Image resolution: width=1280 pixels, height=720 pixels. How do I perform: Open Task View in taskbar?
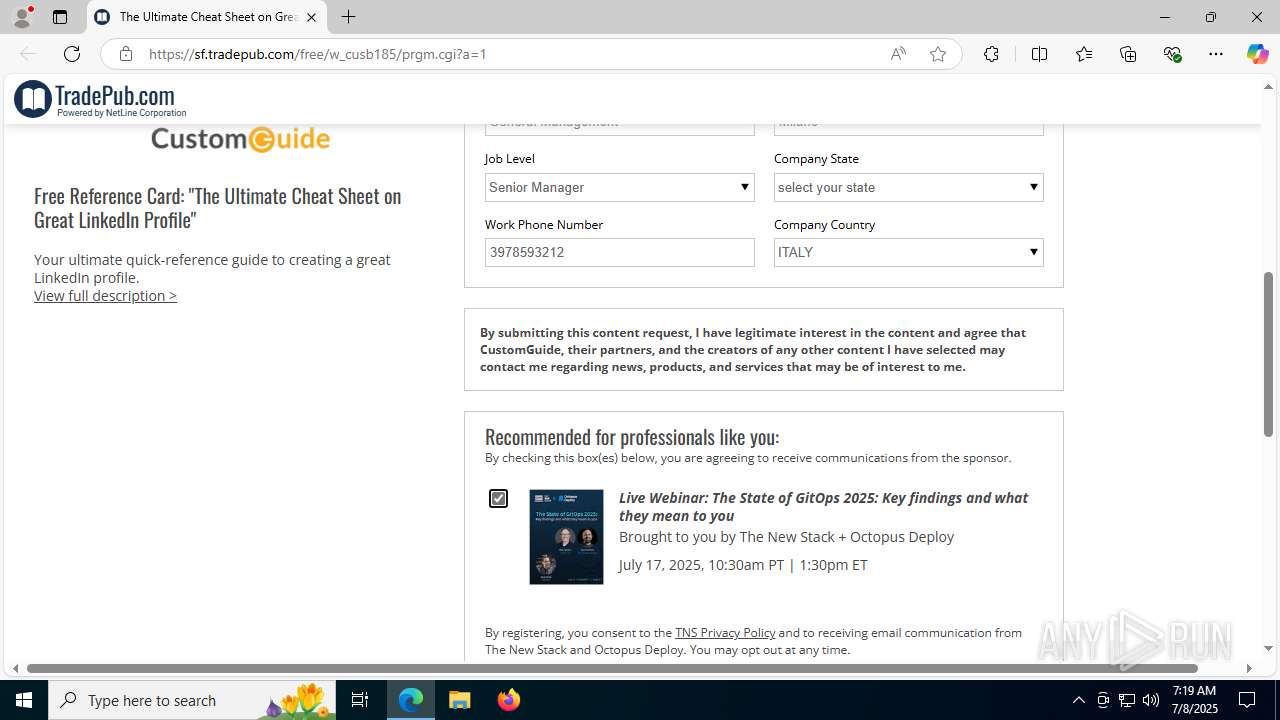coord(361,700)
